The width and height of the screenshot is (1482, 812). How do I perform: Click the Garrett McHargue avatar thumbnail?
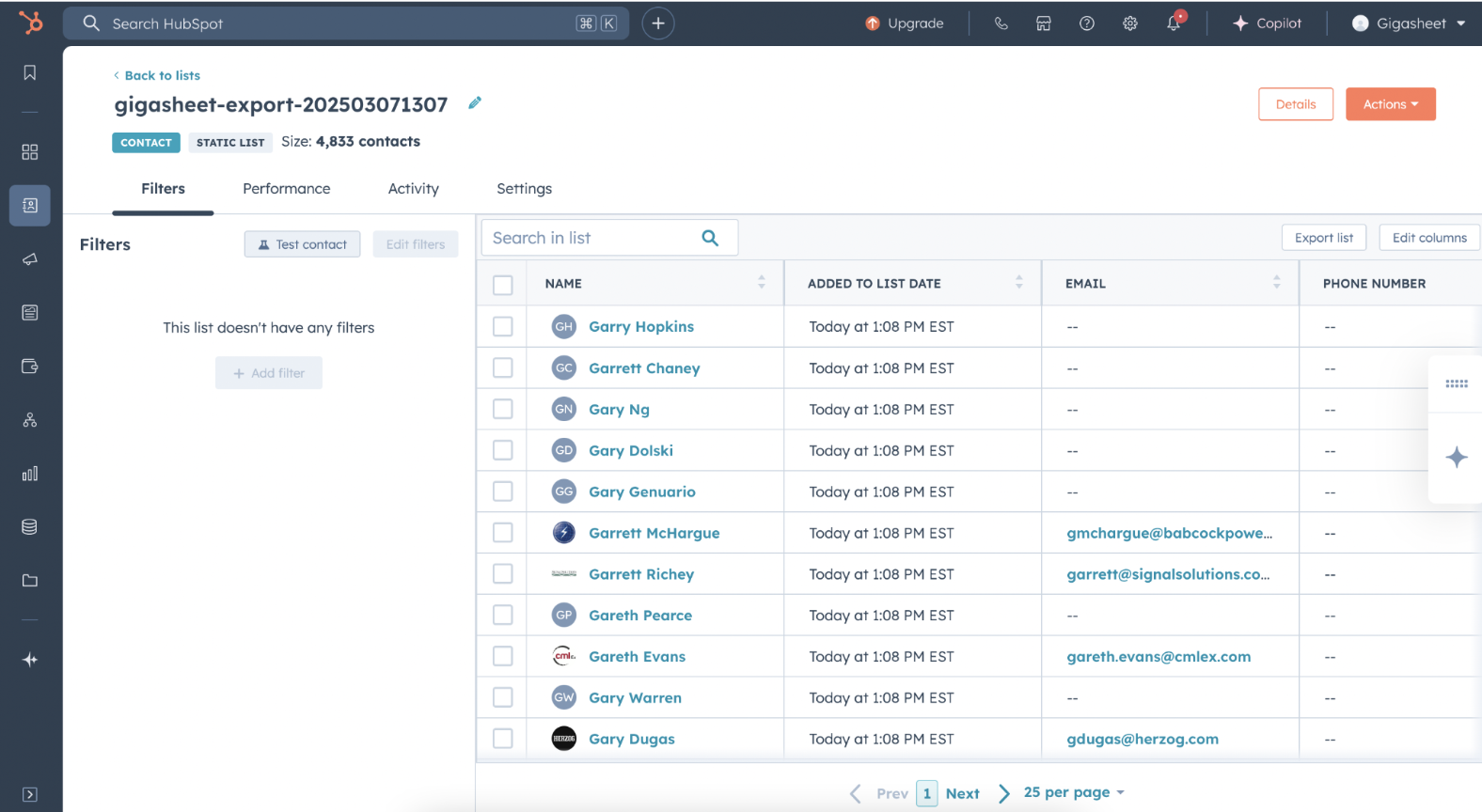tap(564, 533)
